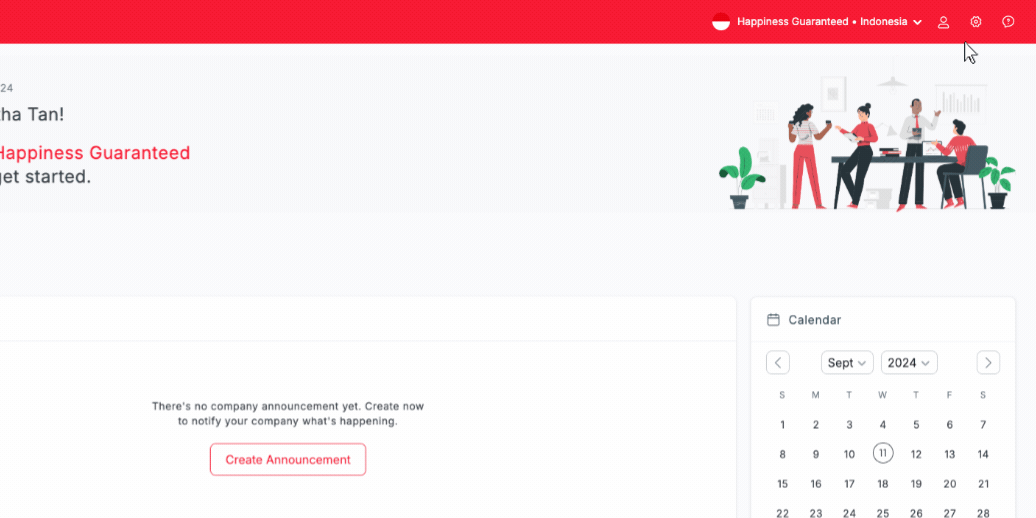The image size is (1036, 518).
Task: Open the 2024 year dropdown
Action: tap(909, 363)
